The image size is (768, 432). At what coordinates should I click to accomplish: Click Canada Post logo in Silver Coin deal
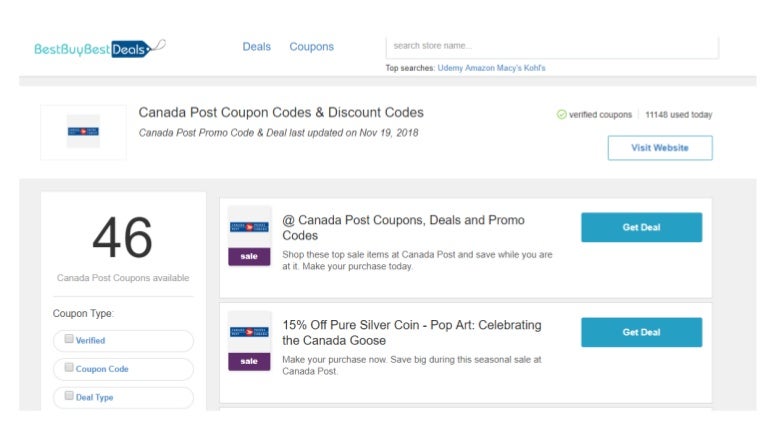[249, 332]
